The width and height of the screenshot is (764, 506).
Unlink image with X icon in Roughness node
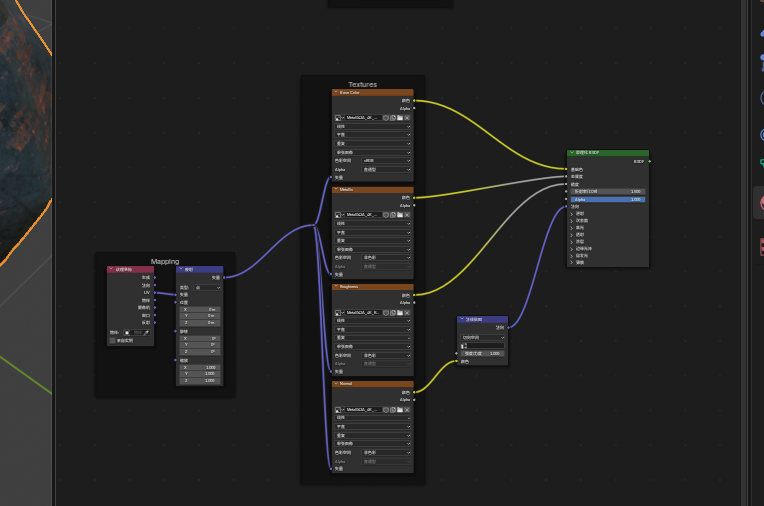tap(407, 313)
